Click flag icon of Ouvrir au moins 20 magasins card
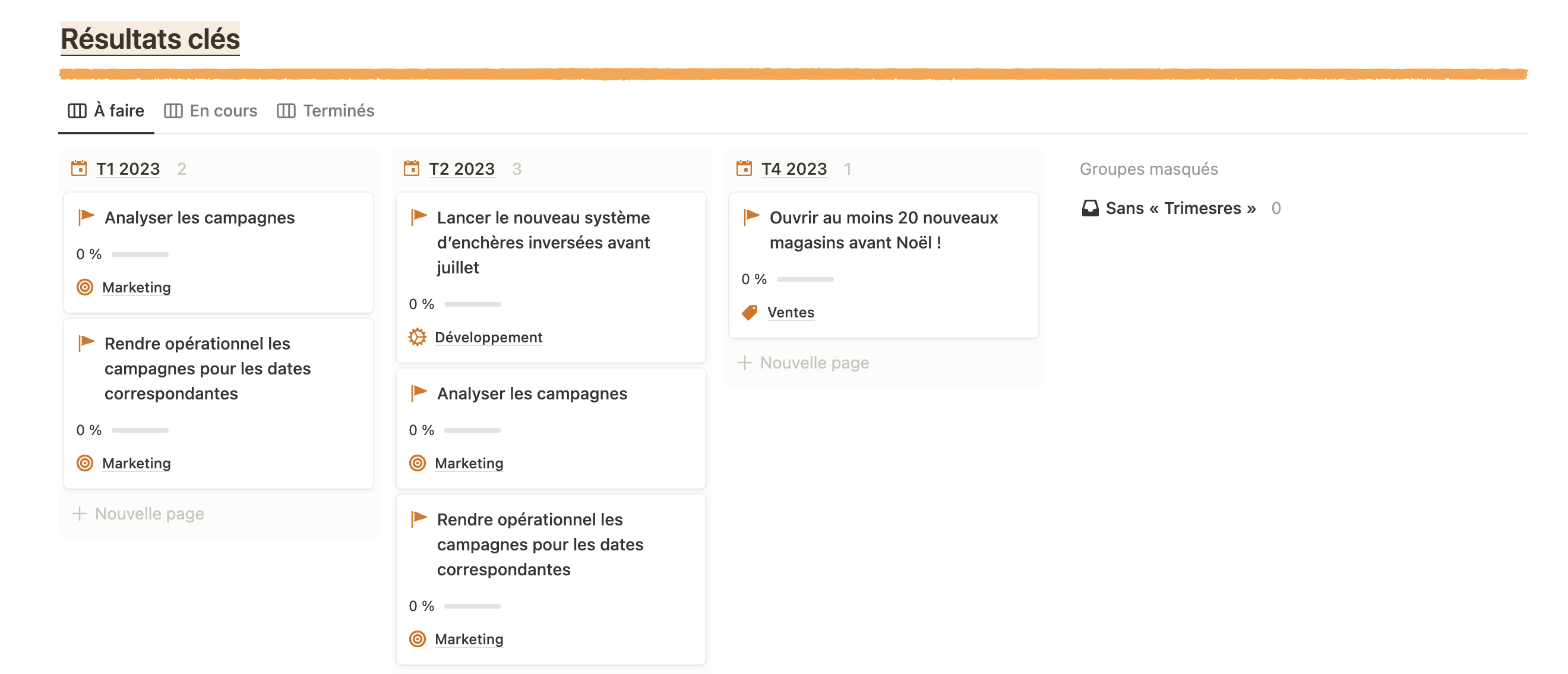The width and height of the screenshot is (1568, 674). 751,217
